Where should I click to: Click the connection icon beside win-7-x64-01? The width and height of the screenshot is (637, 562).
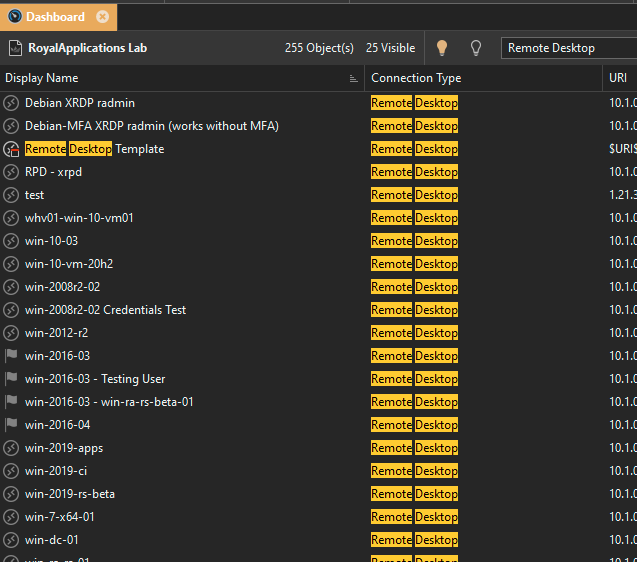pos(11,517)
